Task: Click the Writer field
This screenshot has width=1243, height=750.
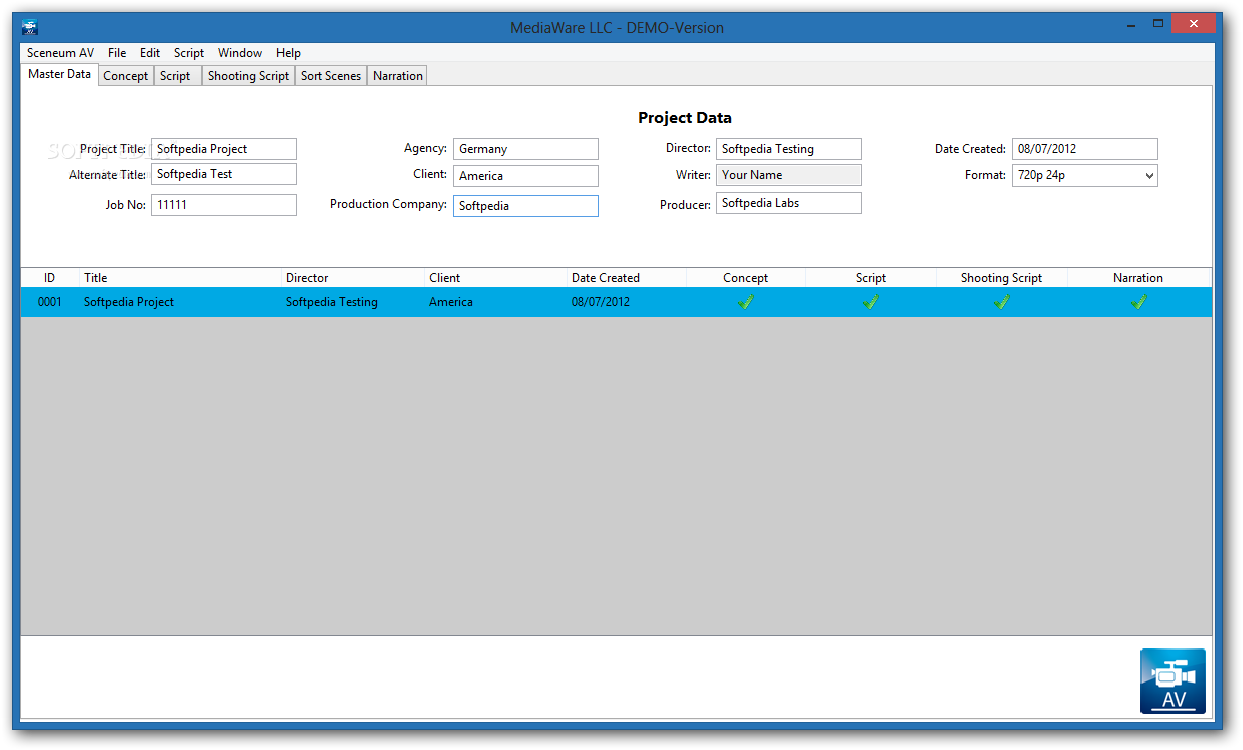Action: tap(789, 175)
